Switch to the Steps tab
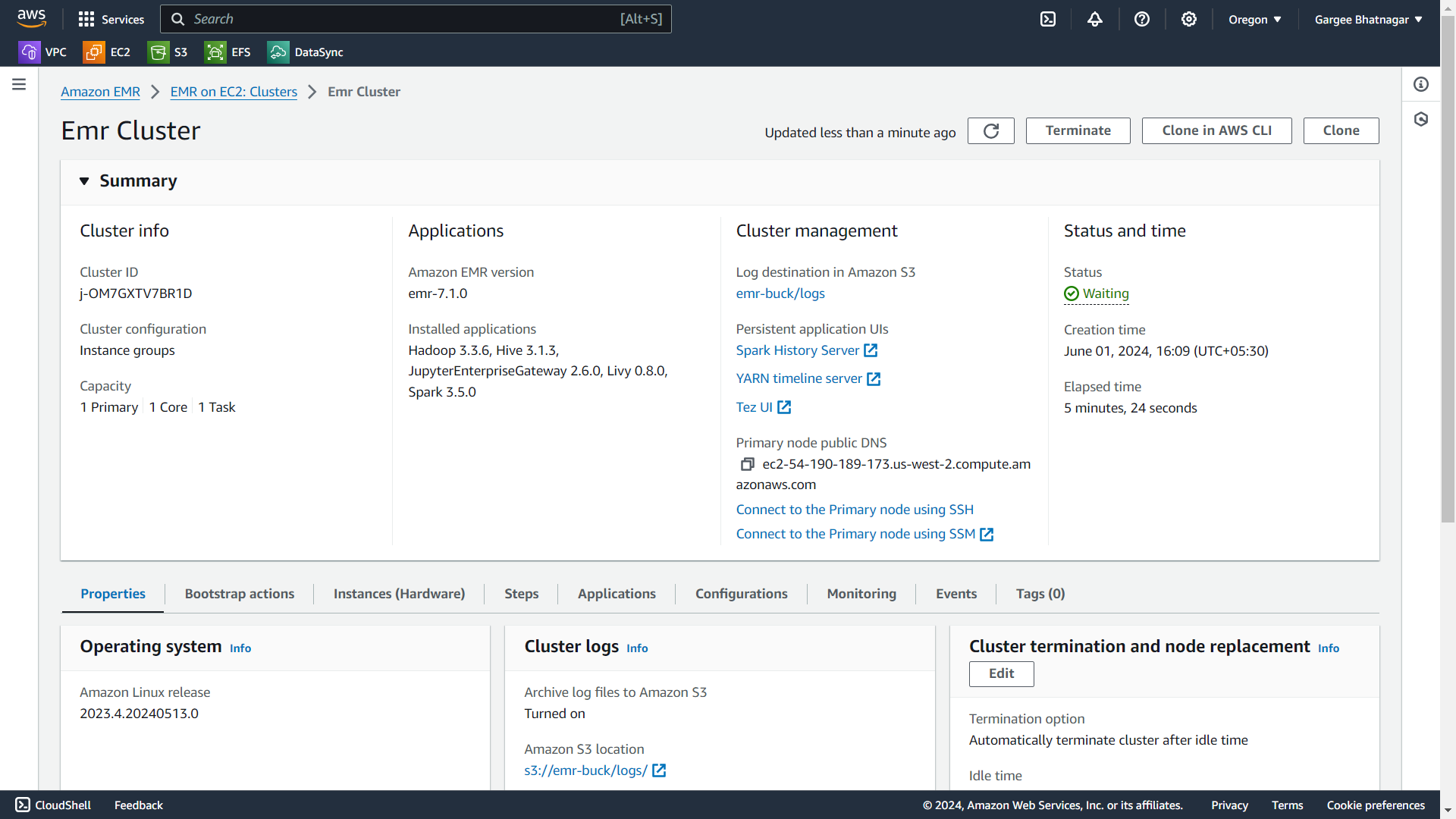Viewport: 1456px width, 819px height. tap(521, 594)
